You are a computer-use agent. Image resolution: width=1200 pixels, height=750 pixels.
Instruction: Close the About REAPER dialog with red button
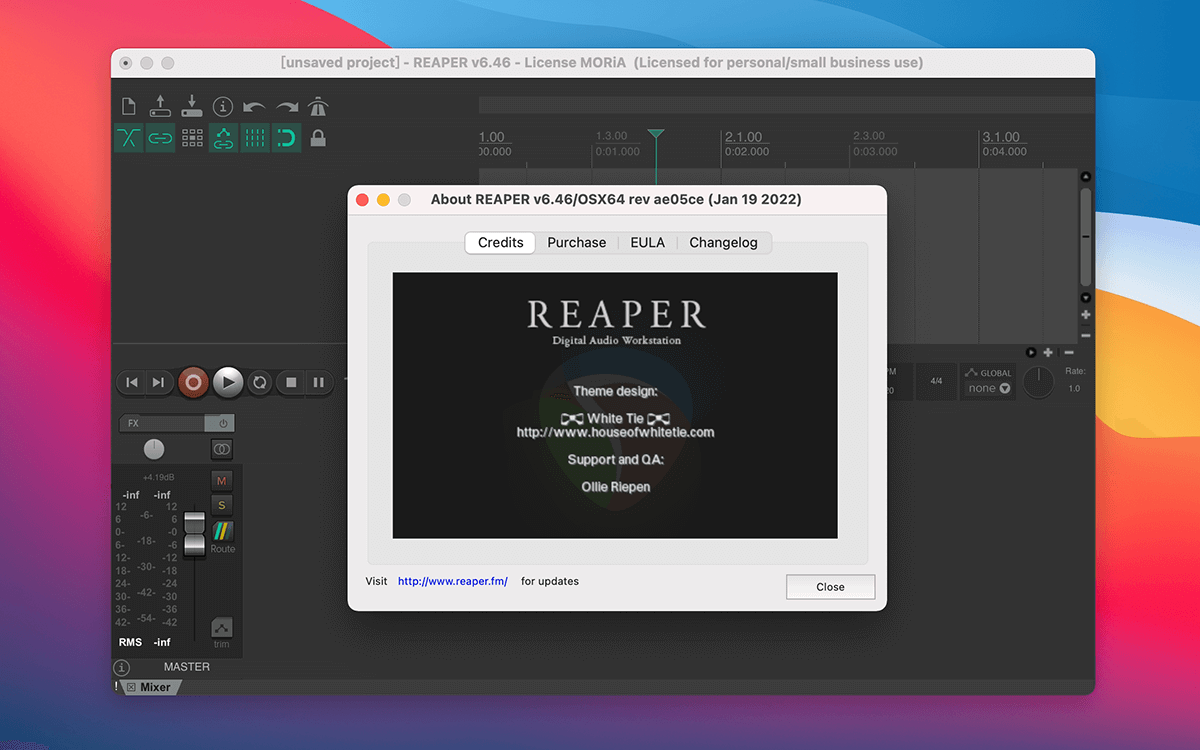[x=362, y=200]
